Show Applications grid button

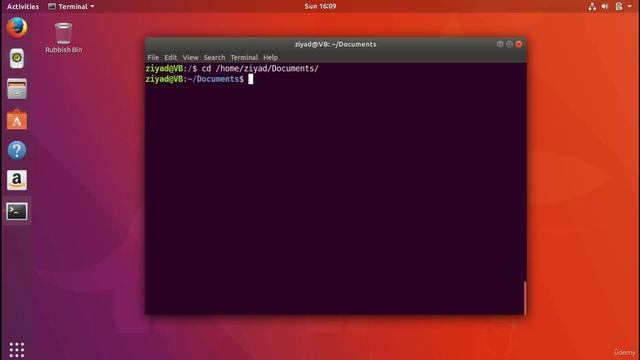click(17, 350)
